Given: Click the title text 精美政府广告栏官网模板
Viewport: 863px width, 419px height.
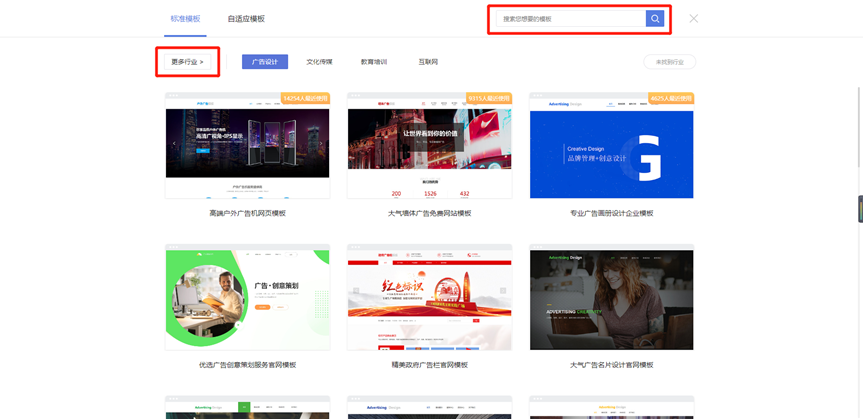Looking at the screenshot, I should click(x=429, y=364).
